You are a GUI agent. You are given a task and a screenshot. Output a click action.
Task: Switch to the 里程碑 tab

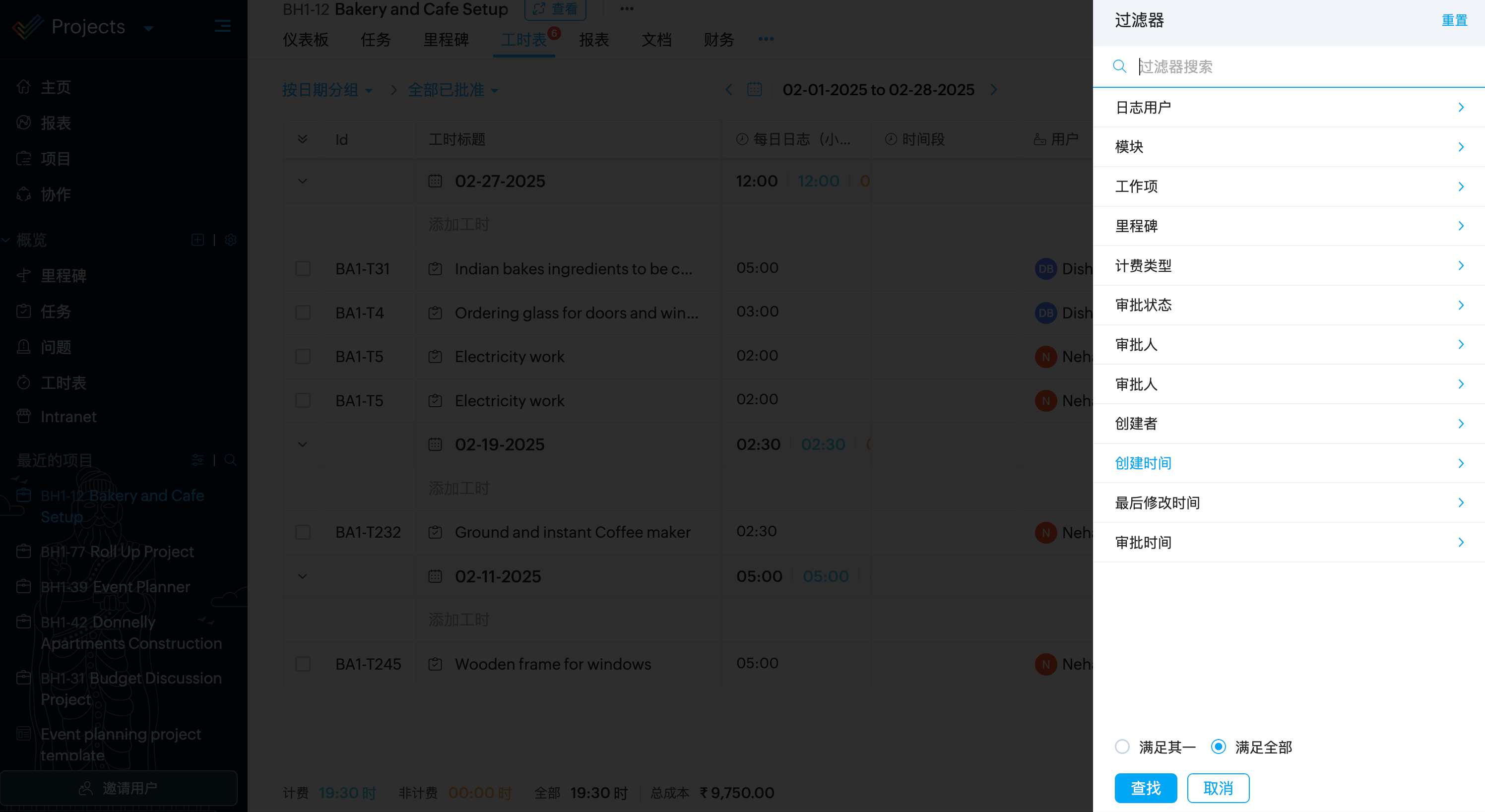coord(446,40)
